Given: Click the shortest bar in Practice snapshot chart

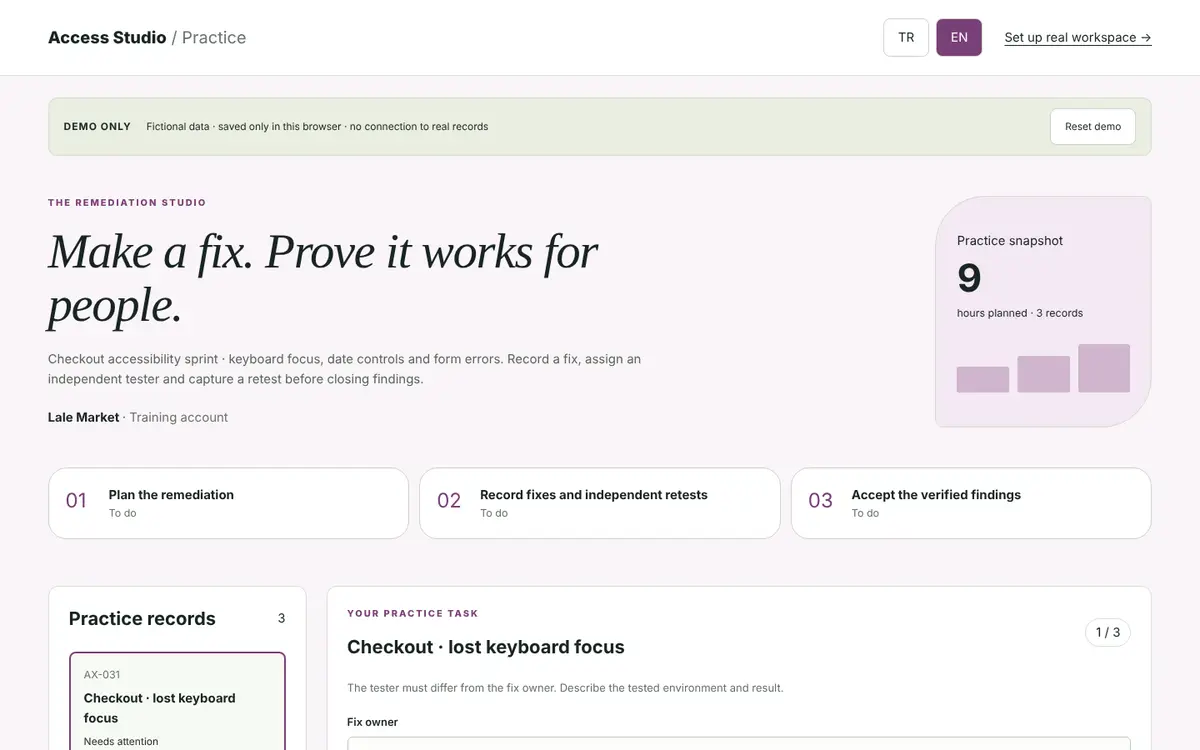Looking at the screenshot, I should (x=983, y=379).
